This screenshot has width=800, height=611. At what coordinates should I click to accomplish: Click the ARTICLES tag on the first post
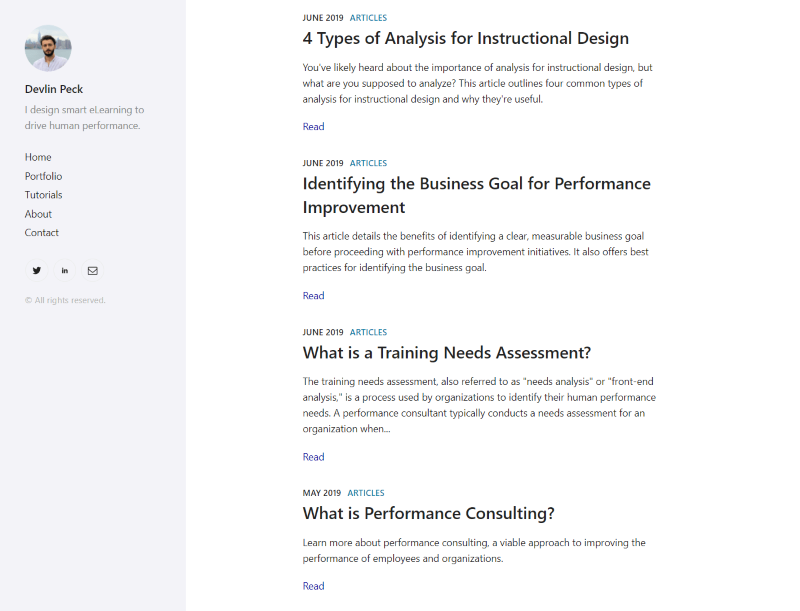tap(368, 17)
